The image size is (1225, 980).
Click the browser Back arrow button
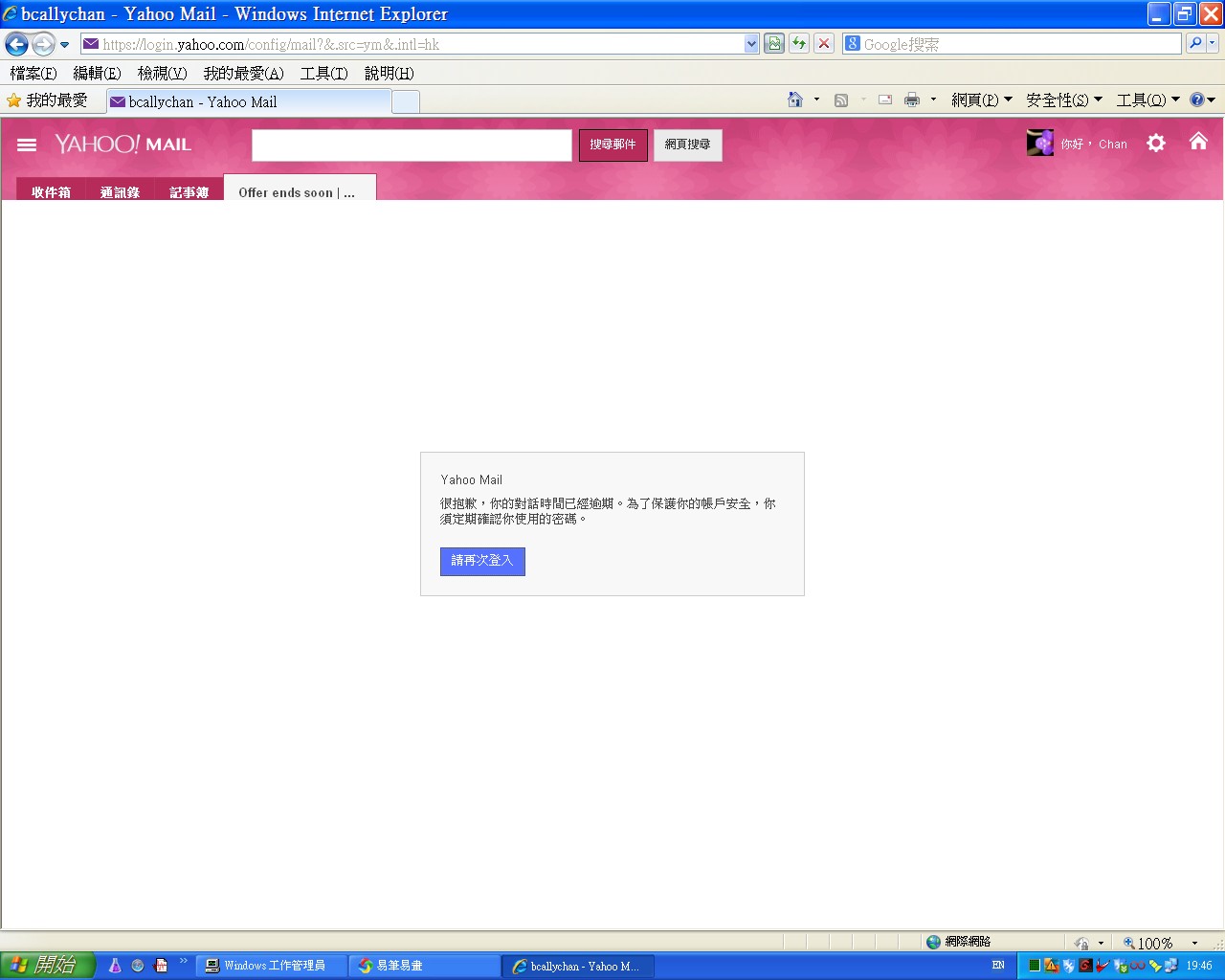(16, 44)
